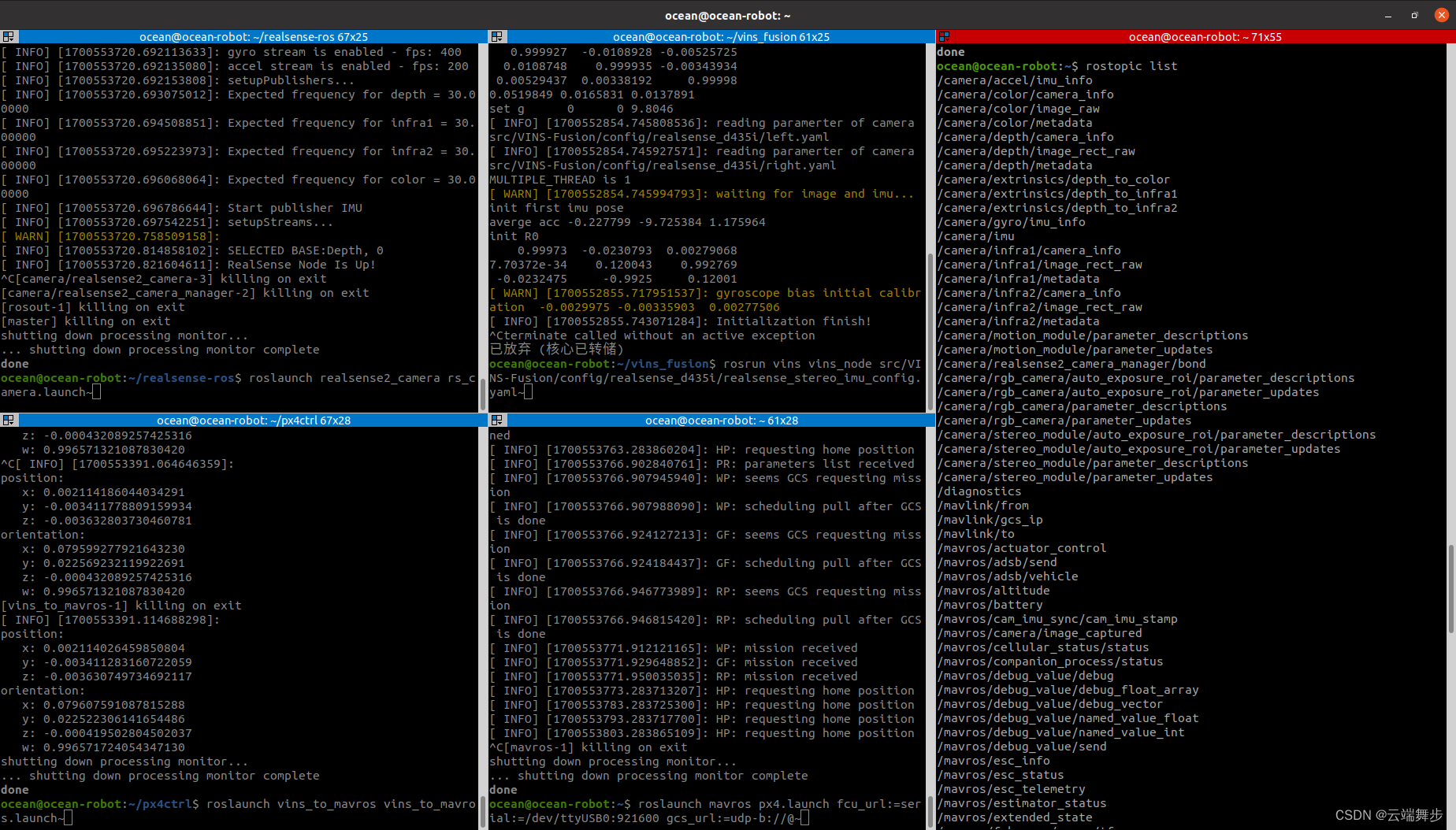Click the /mavlink/from topic line
This screenshot has width=1456, height=830.
tap(982, 506)
